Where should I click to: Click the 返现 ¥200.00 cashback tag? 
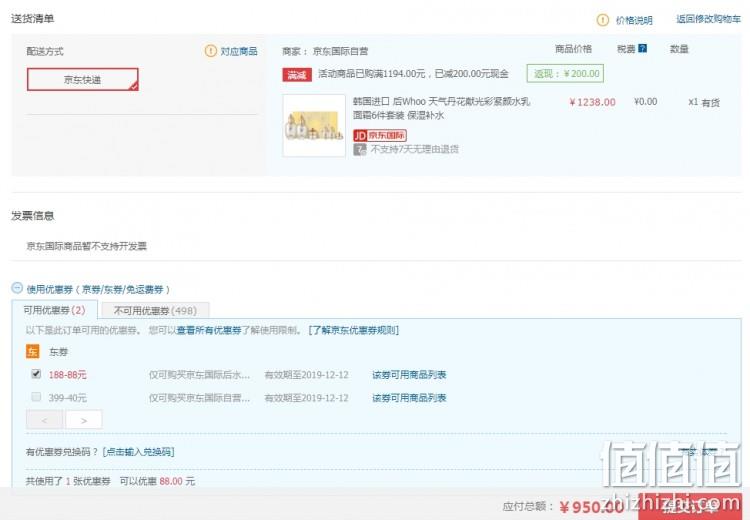565,74
